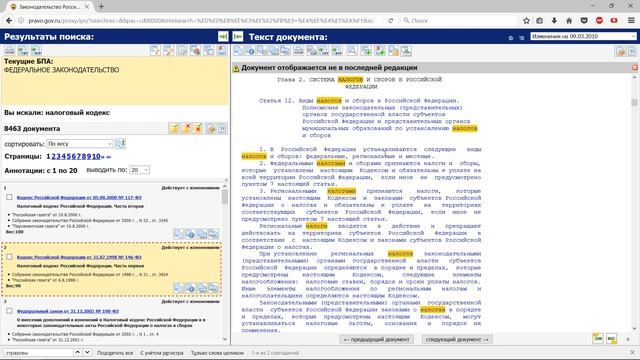Image resolution: width=640 pixels, height=360 pixels.
Task: Open the Firefox downloads arrow icon
Action: [554, 20]
